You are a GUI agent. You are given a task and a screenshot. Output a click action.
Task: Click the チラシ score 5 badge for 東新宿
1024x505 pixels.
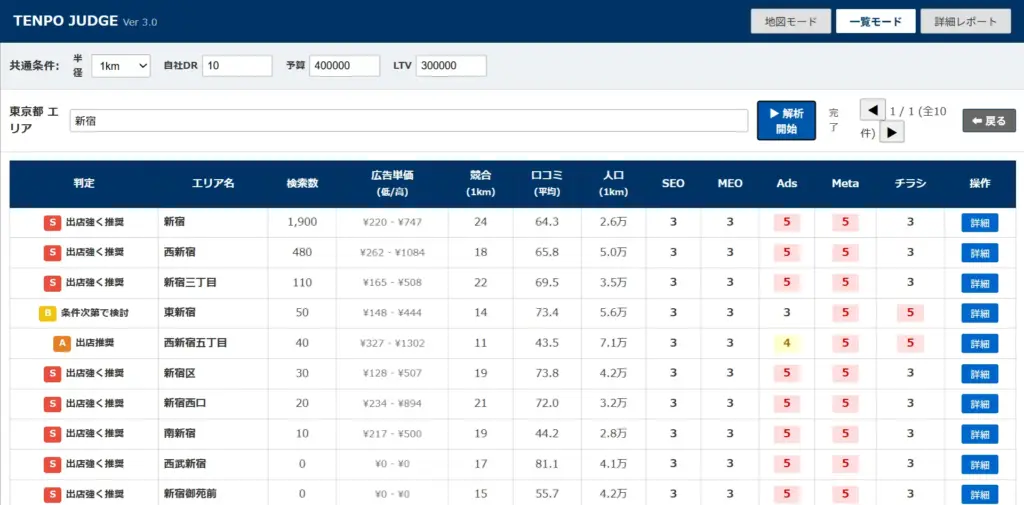point(910,313)
